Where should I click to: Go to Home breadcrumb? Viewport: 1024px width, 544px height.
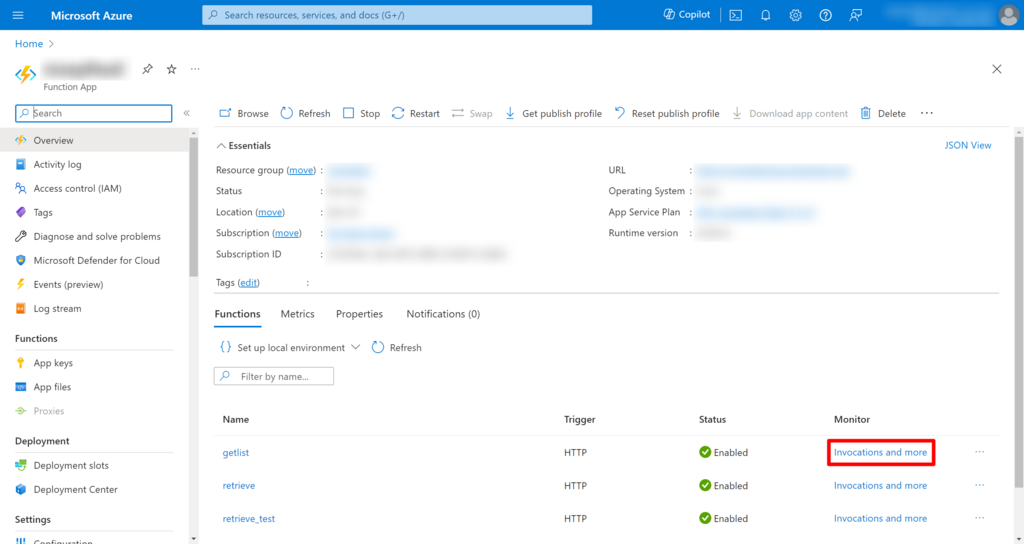point(29,44)
